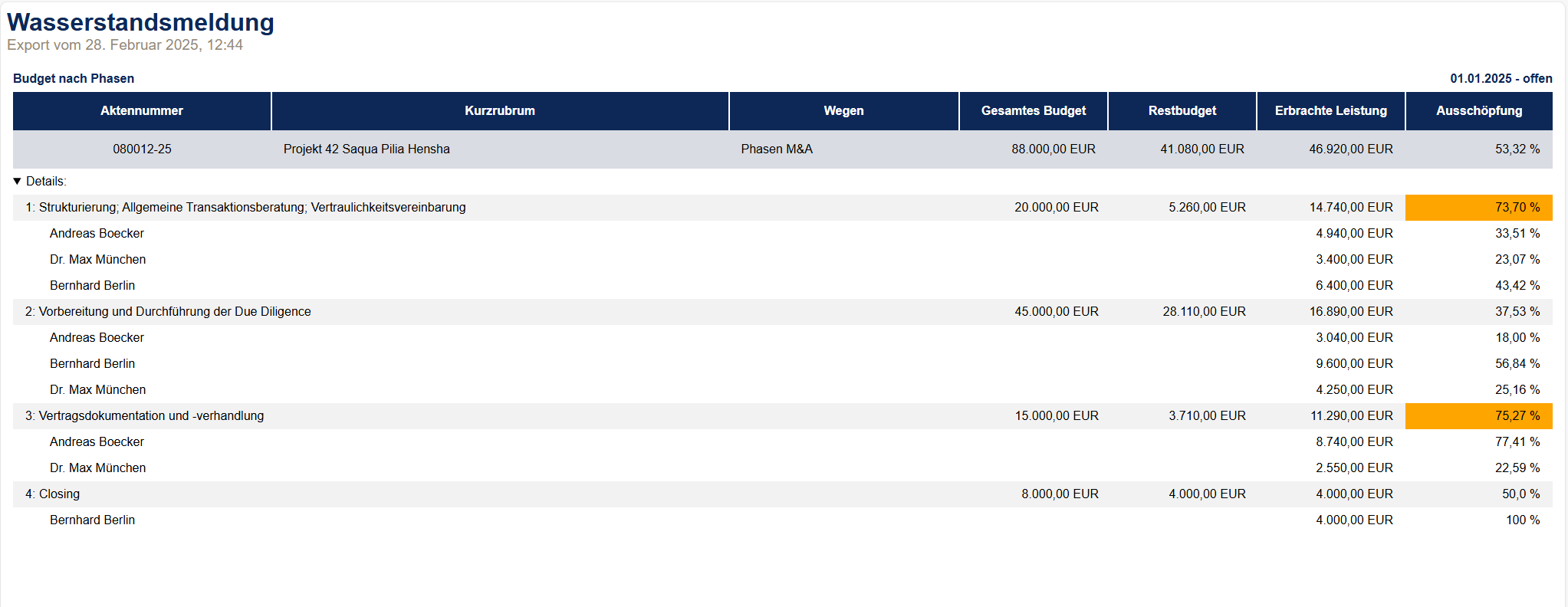Click the orange 73,70 % highlighted cell
The height and width of the screenshot is (607, 1568).
tap(1478, 208)
